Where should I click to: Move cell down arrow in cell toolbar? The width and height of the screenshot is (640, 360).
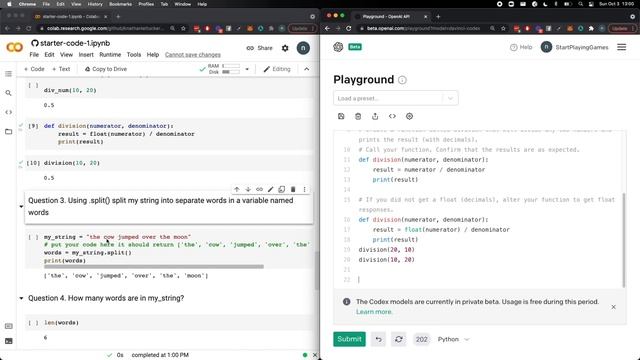[x=248, y=189]
